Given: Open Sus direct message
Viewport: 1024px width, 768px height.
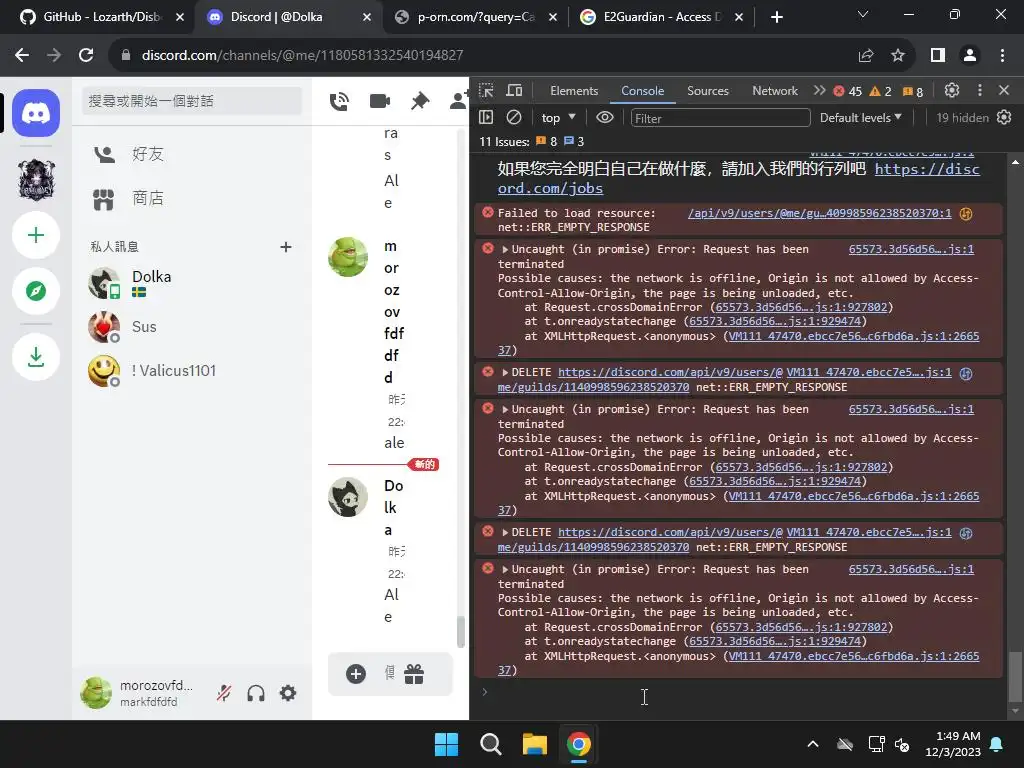Looking at the screenshot, I should pyautogui.click(x=190, y=327).
